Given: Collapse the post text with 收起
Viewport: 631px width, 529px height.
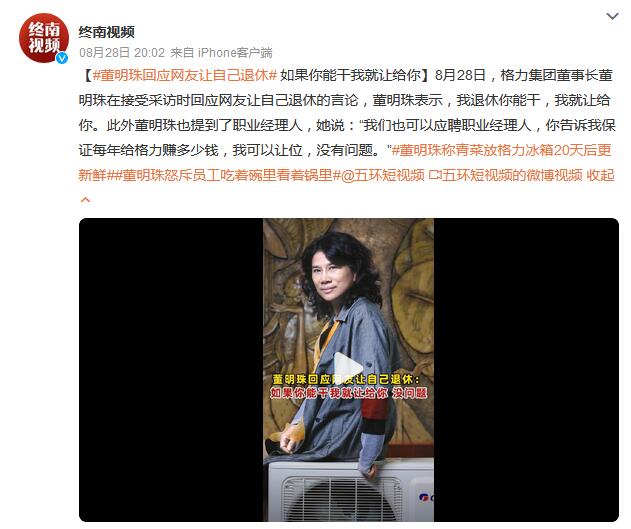Looking at the screenshot, I should coord(600,175).
